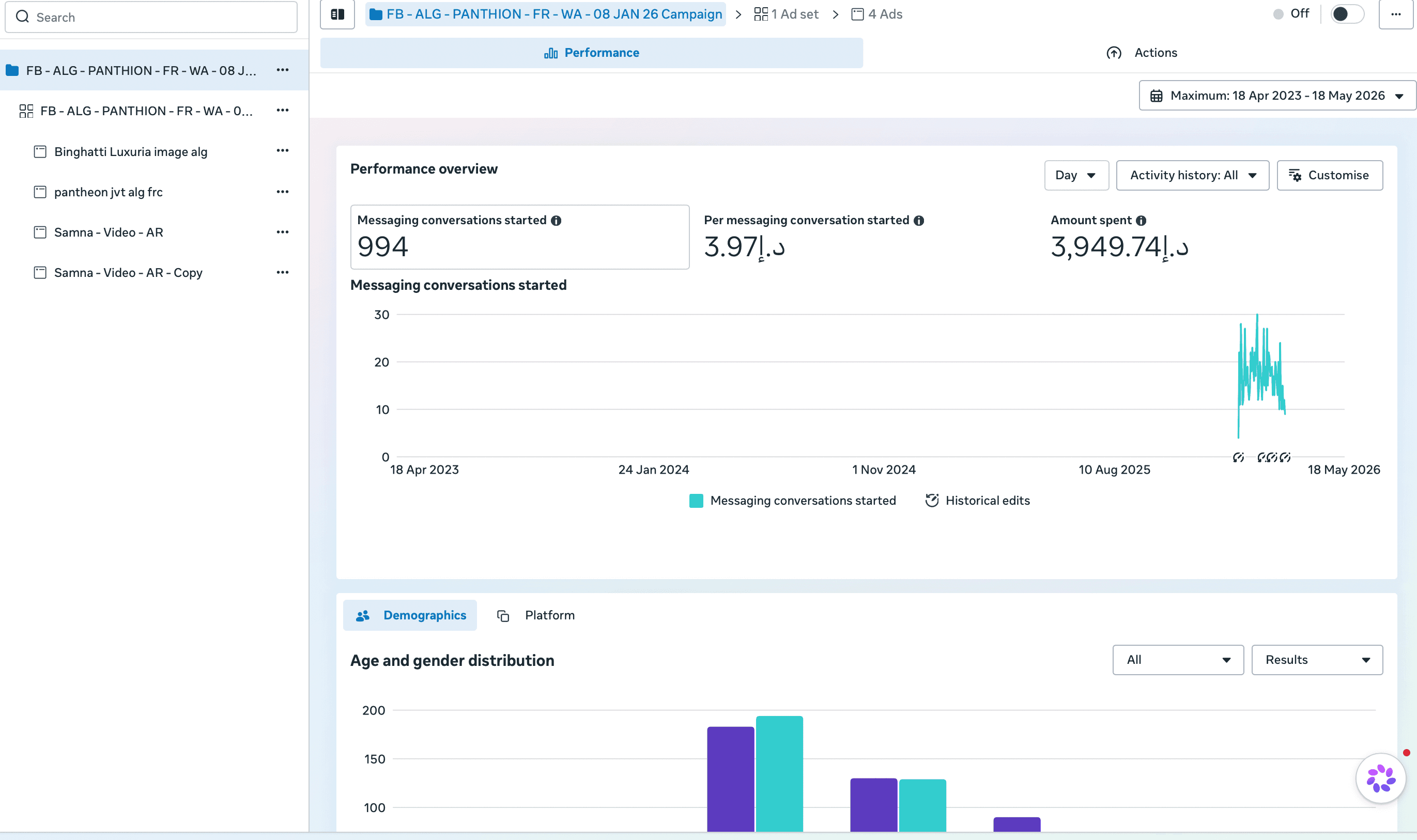Open the Day time breakdown dropdown
Image resolution: width=1417 pixels, height=840 pixels.
pyautogui.click(x=1076, y=176)
